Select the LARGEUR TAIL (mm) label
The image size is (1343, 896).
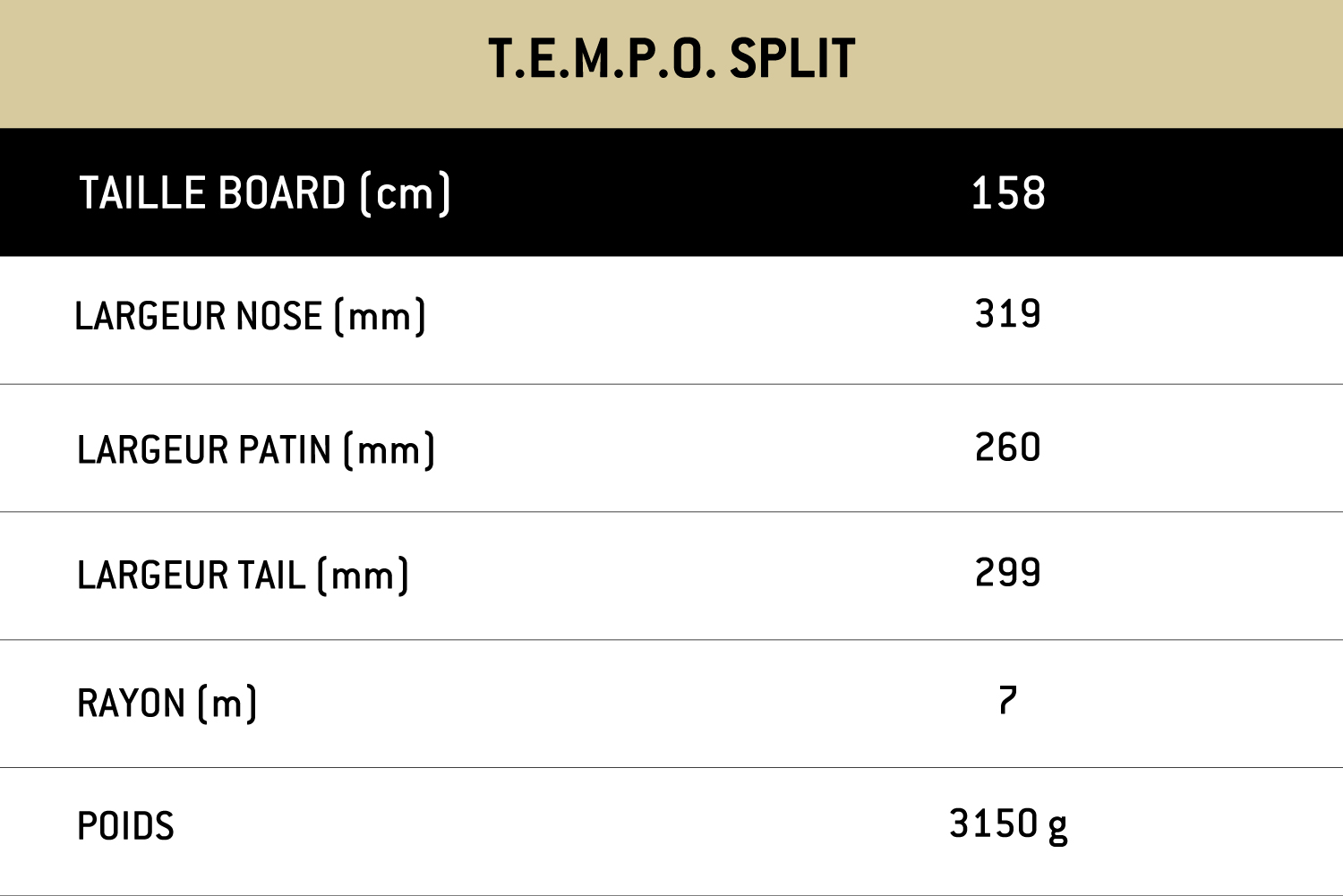click(x=243, y=576)
